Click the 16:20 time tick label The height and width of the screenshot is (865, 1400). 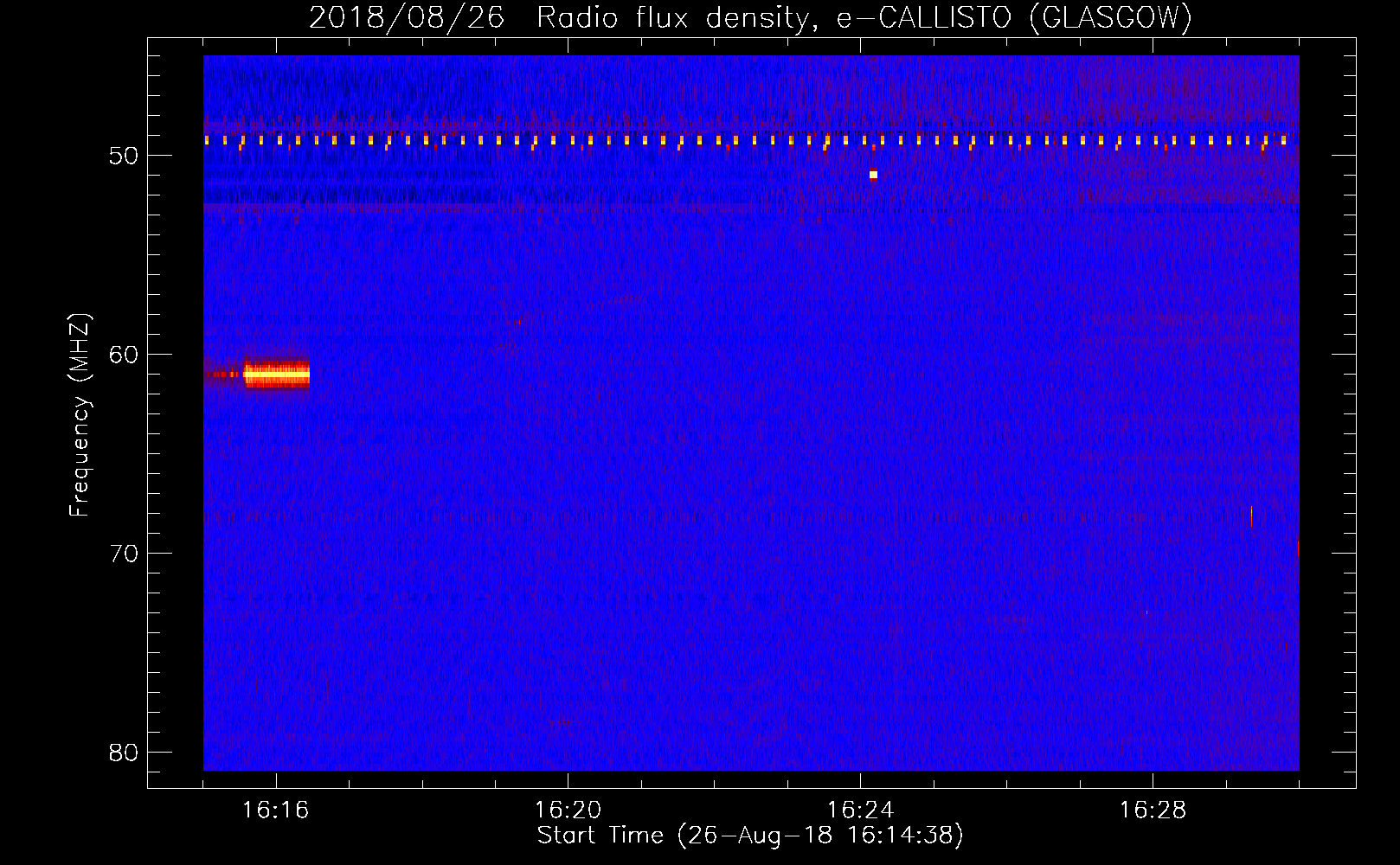click(x=568, y=810)
